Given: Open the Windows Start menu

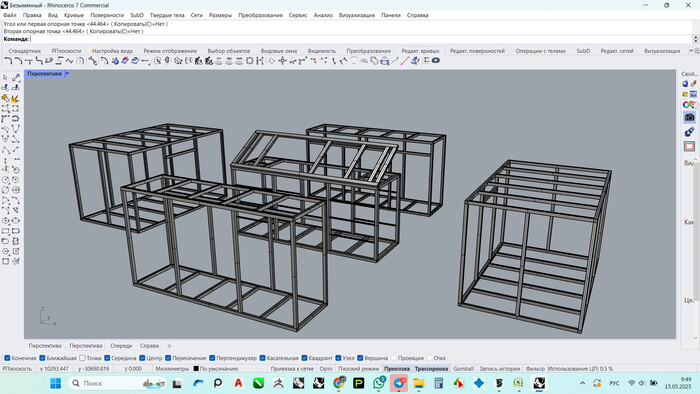Looking at the screenshot, I should [x=55, y=383].
